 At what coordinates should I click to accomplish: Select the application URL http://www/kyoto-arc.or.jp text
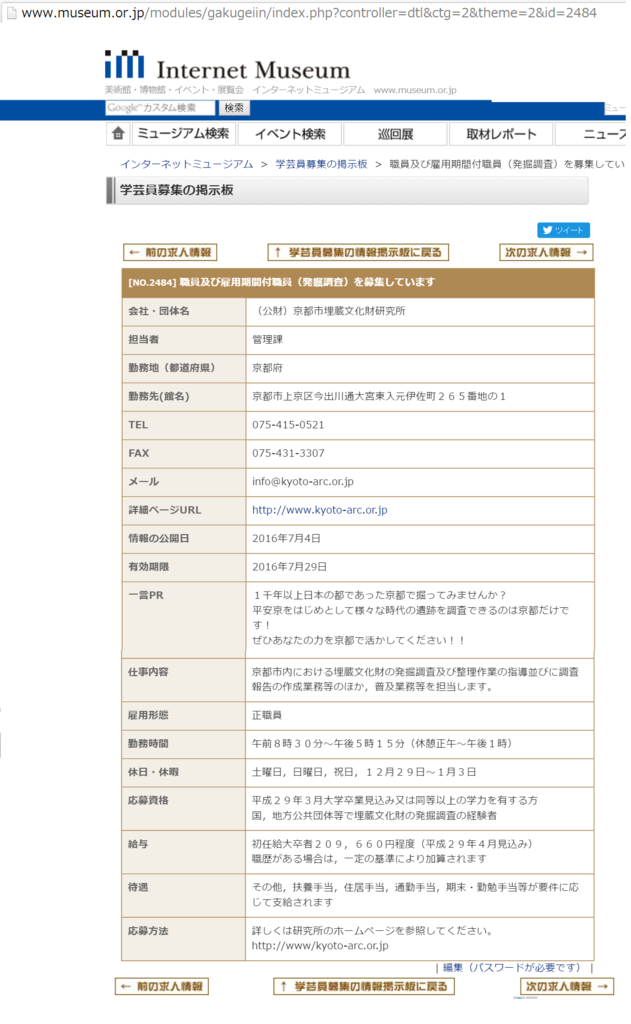320,946
